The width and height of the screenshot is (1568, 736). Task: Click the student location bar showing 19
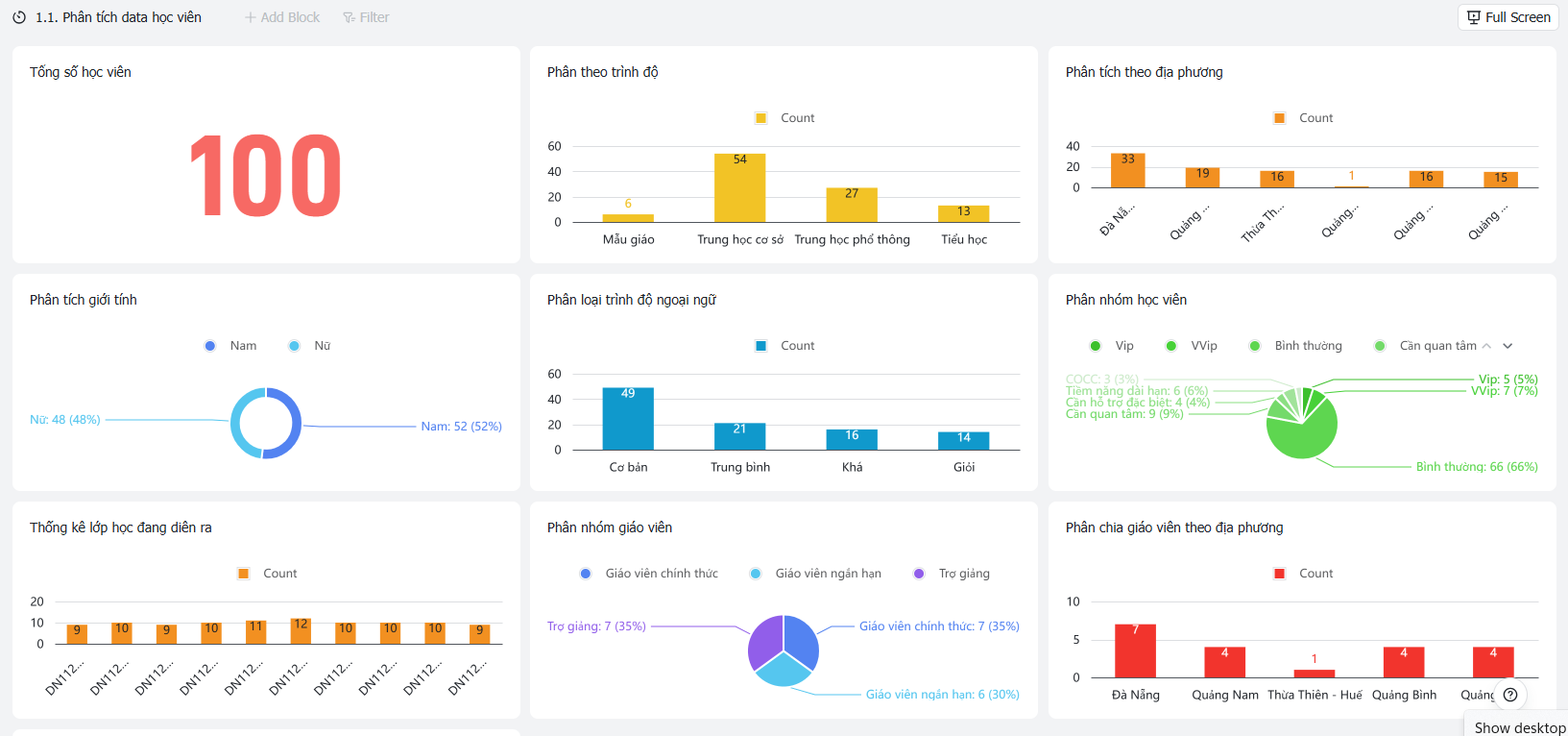click(x=1202, y=178)
